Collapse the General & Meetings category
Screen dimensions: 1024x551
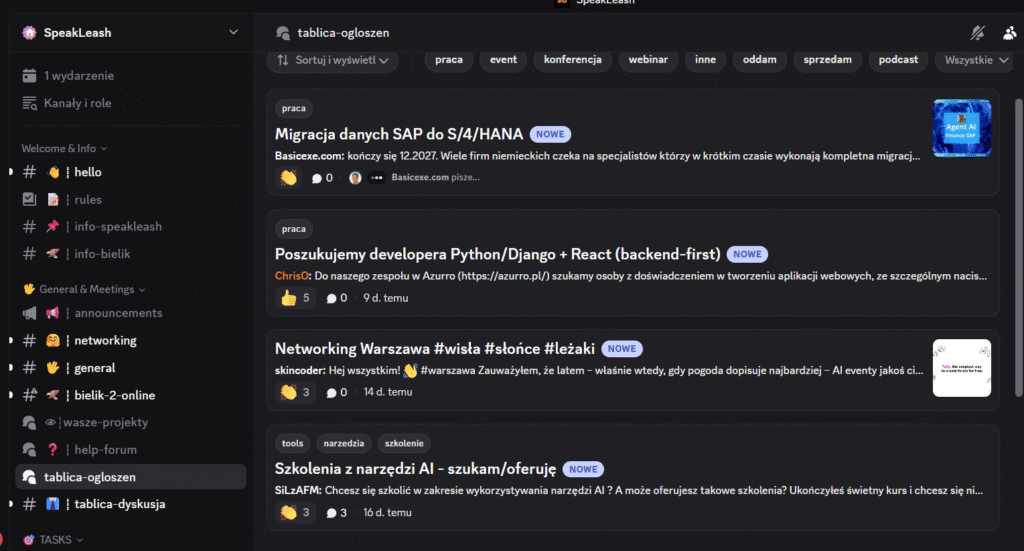click(x=84, y=289)
